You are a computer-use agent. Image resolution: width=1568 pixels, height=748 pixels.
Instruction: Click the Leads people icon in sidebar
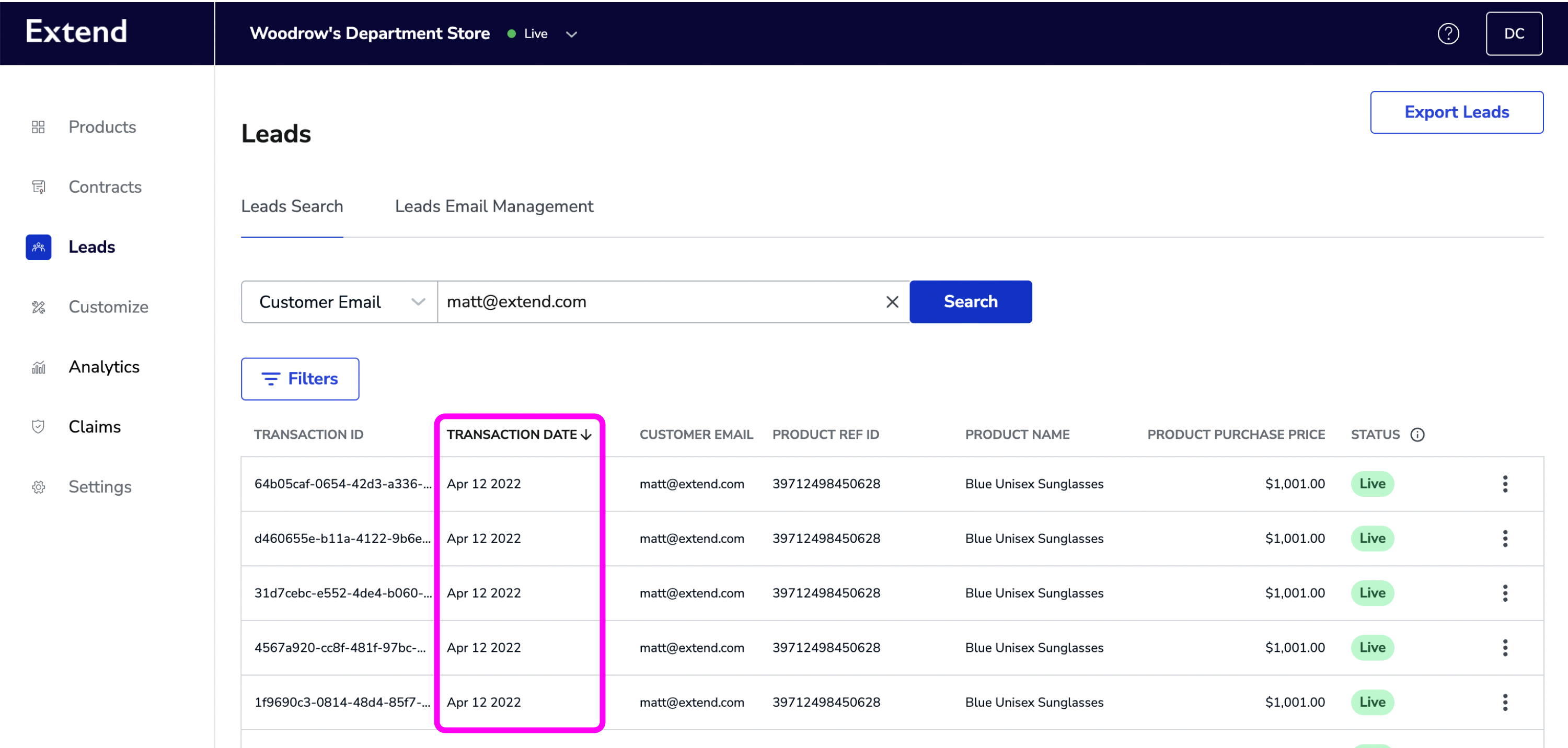click(x=38, y=247)
